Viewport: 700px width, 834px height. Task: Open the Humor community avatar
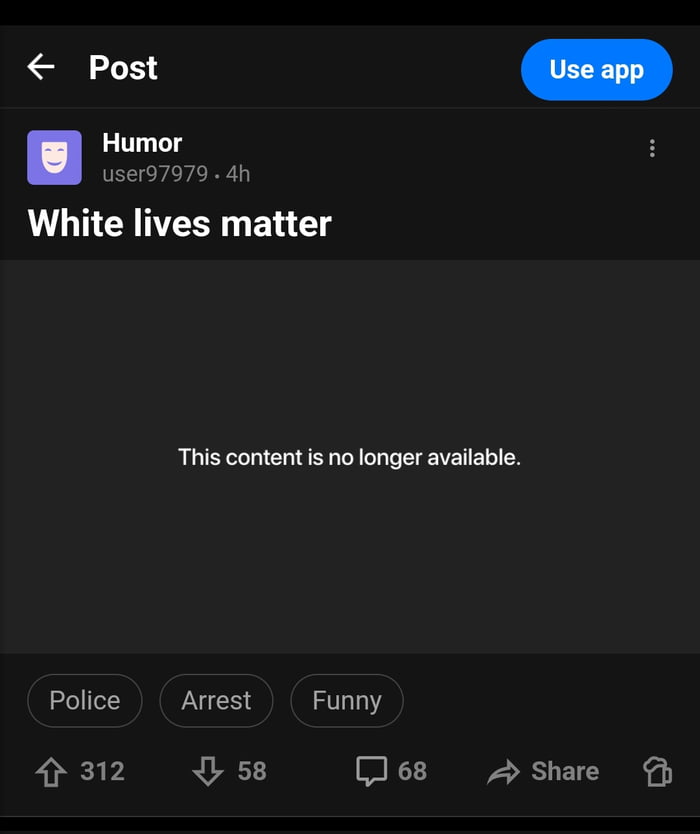[x=54, y=157]
